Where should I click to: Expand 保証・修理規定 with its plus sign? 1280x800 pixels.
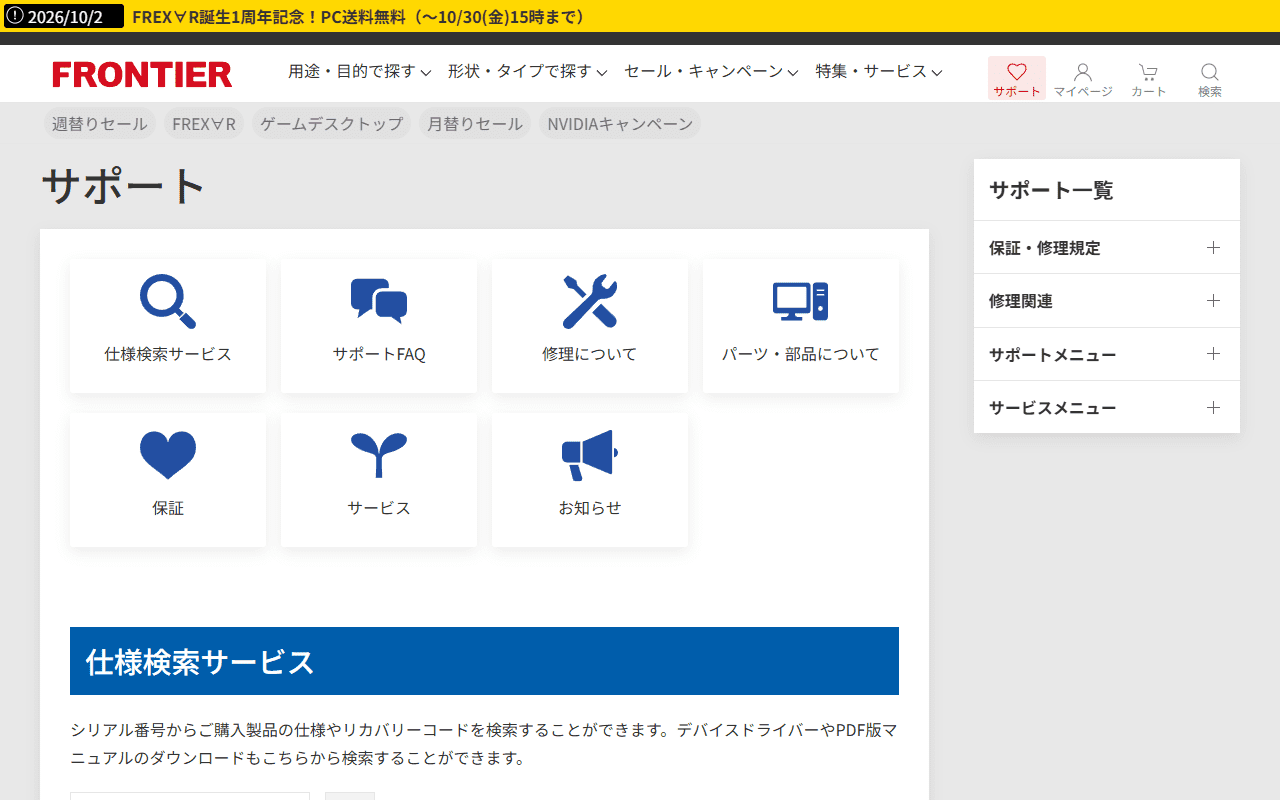(1213, 248)
